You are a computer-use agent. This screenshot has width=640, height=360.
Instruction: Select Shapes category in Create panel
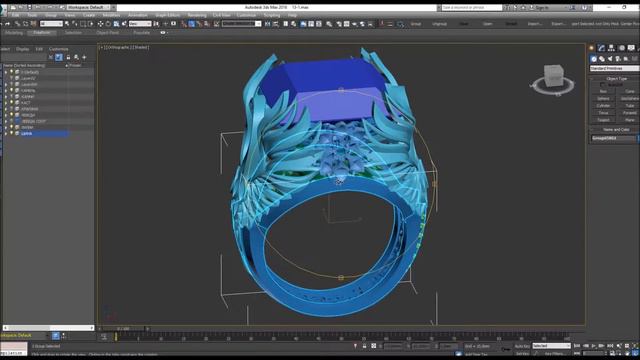[x=602, y=59]
